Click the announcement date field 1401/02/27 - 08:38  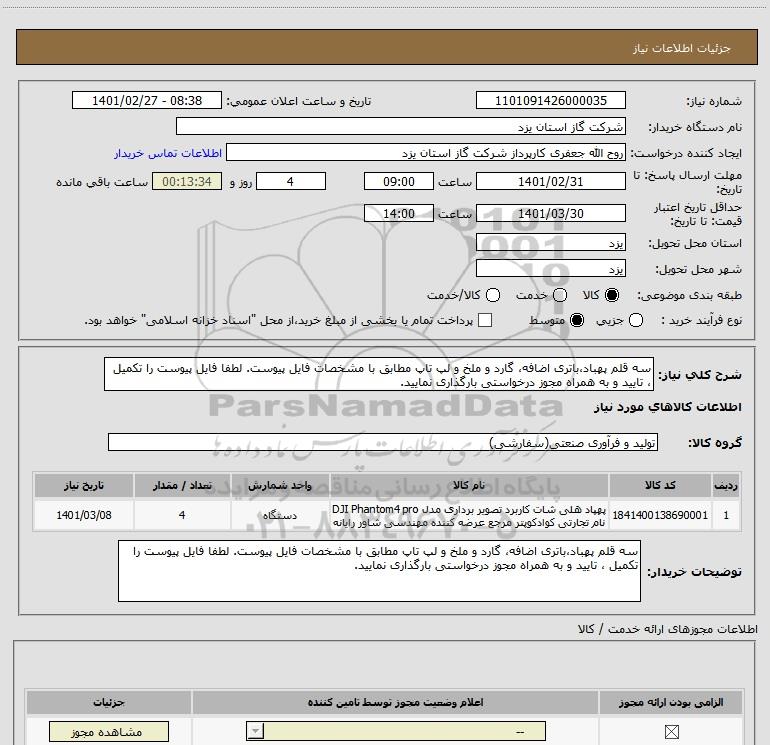pyautogui.click(x=147, y=101)
